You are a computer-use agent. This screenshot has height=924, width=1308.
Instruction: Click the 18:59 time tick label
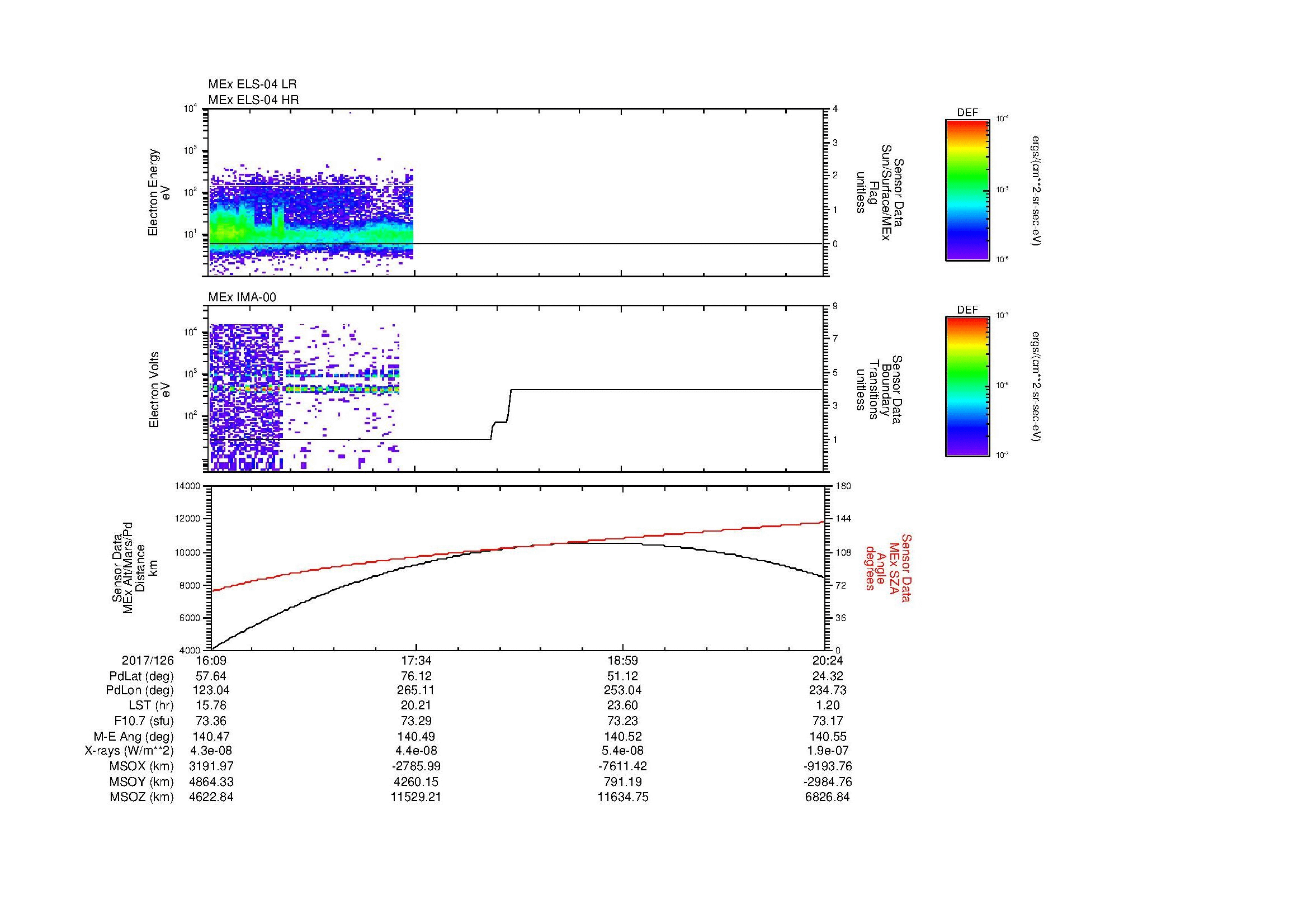tap(623, 660)
